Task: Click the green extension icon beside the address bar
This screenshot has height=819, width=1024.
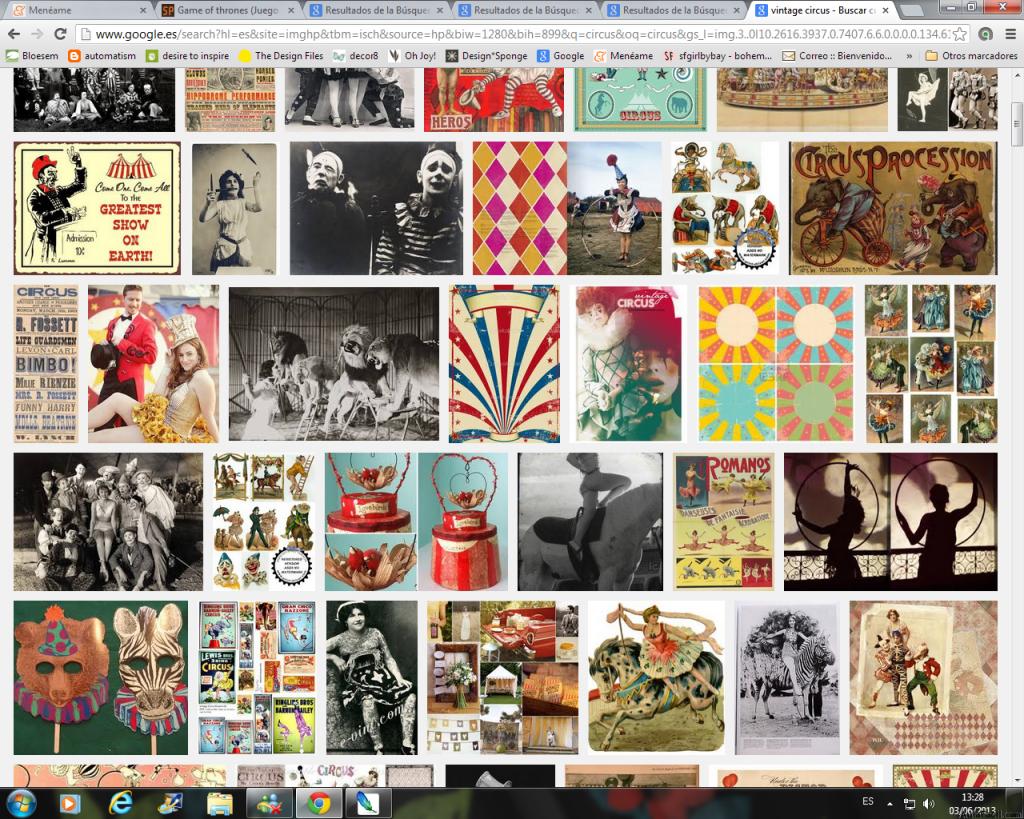Action: tap(986, 34)
